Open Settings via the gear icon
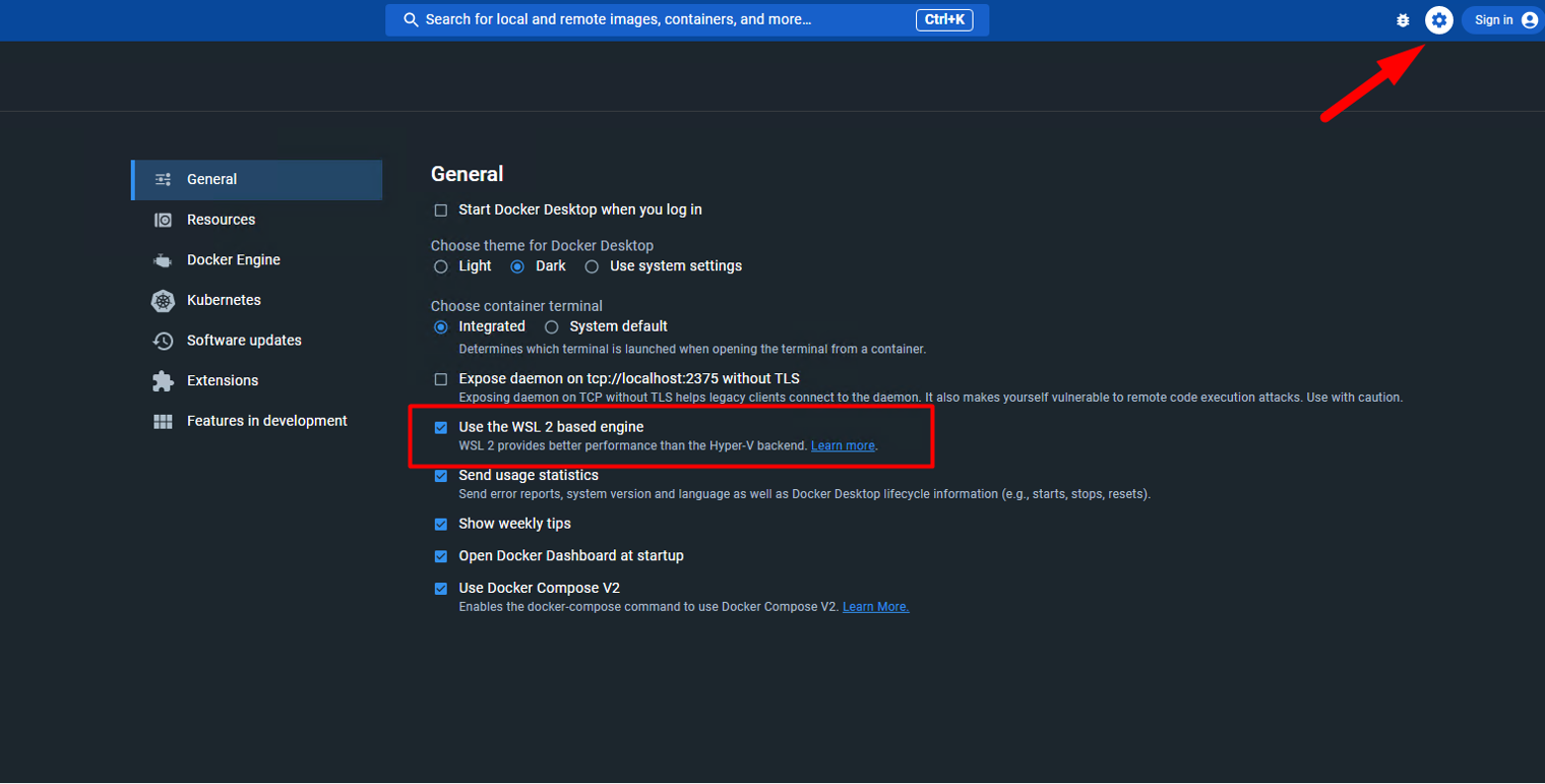 1439,20
